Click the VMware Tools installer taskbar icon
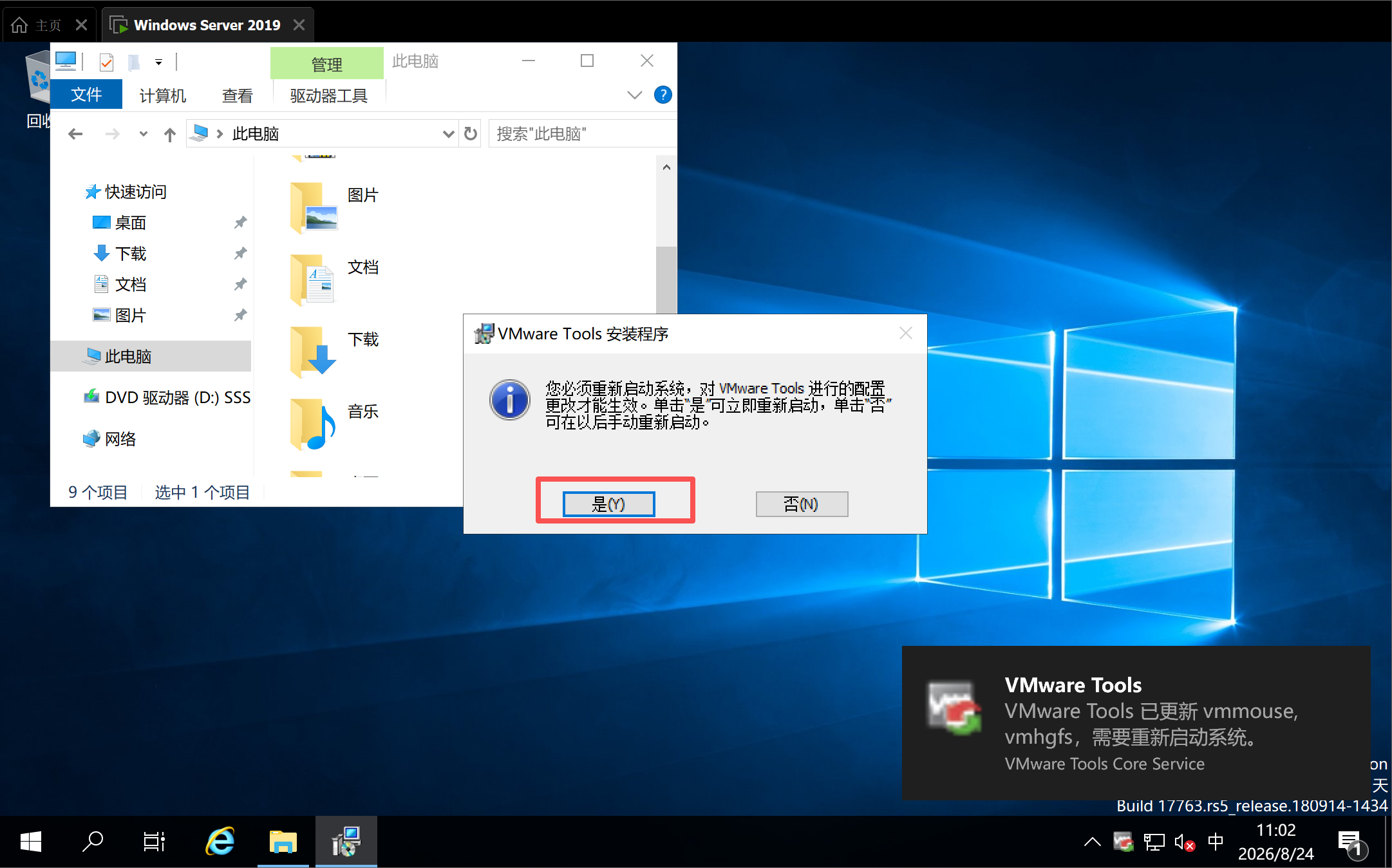The height and width of the screenshot is (868, 1392). (x=346, y=842)
